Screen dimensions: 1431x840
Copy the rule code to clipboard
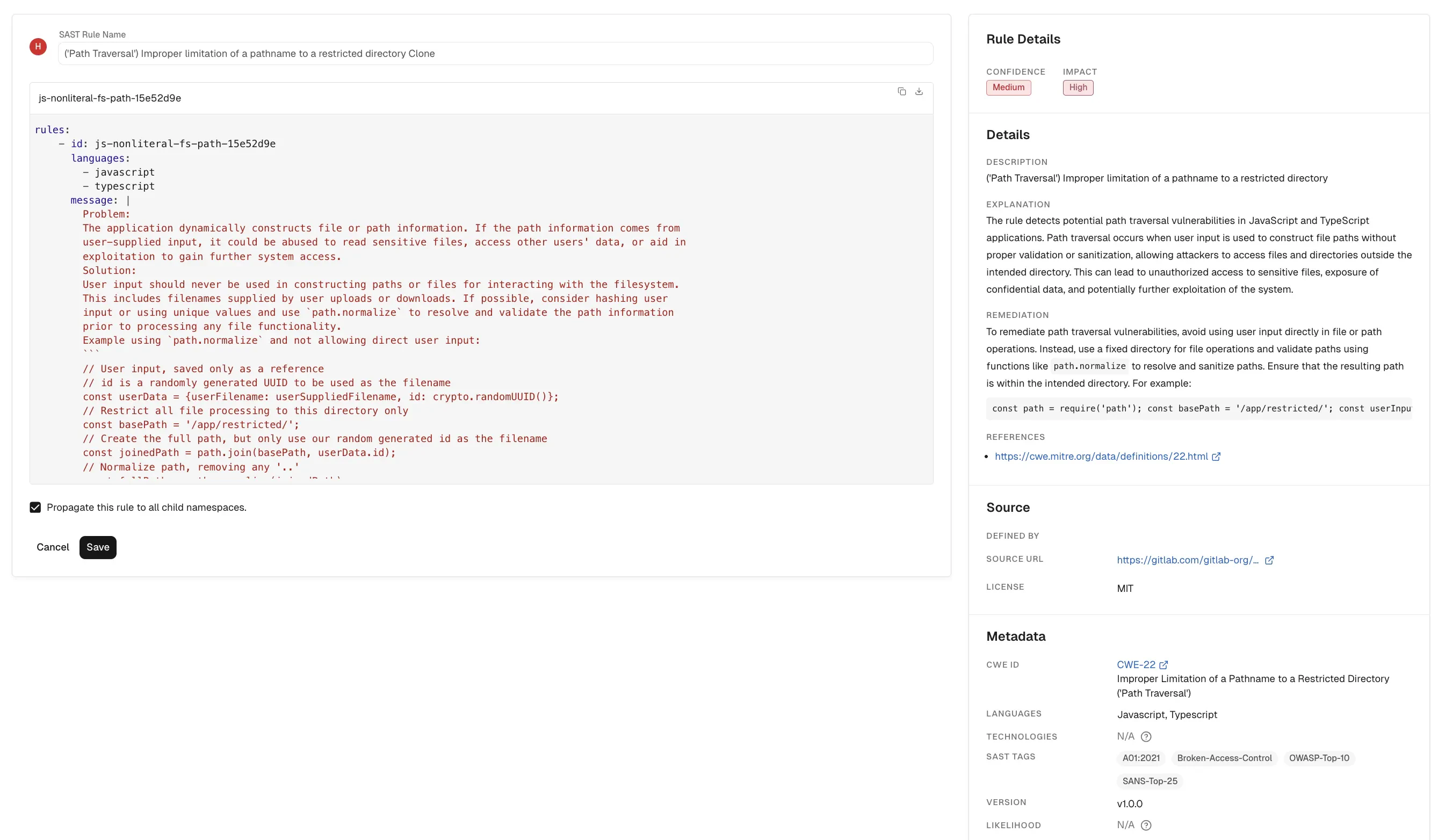point(901,91)
